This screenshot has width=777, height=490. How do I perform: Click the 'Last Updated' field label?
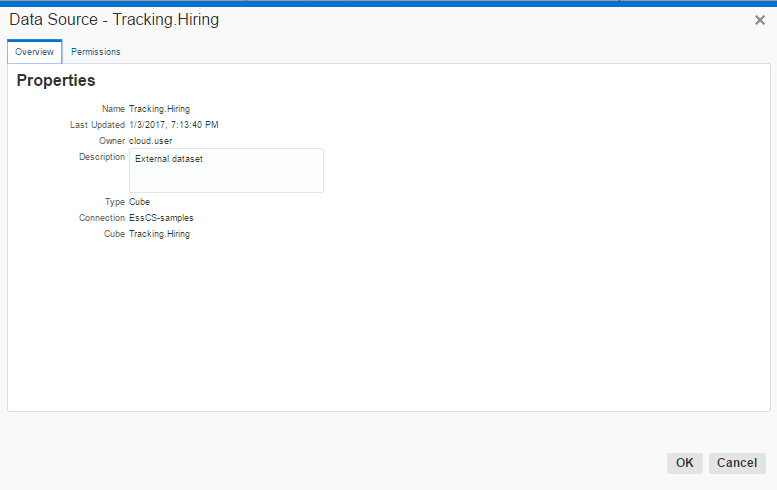click(97, 125)
